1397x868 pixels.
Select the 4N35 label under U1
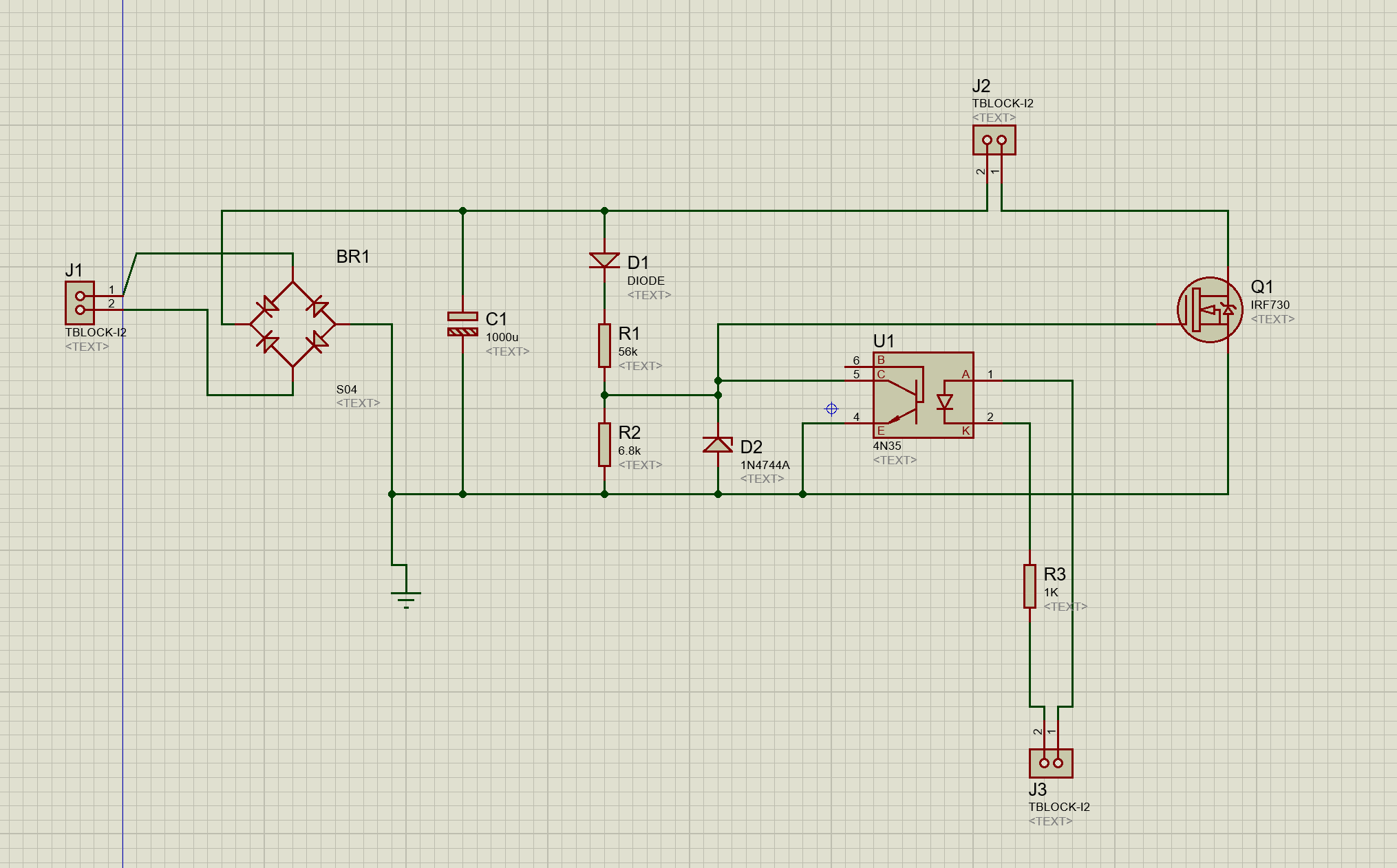[x=887, y=446]
